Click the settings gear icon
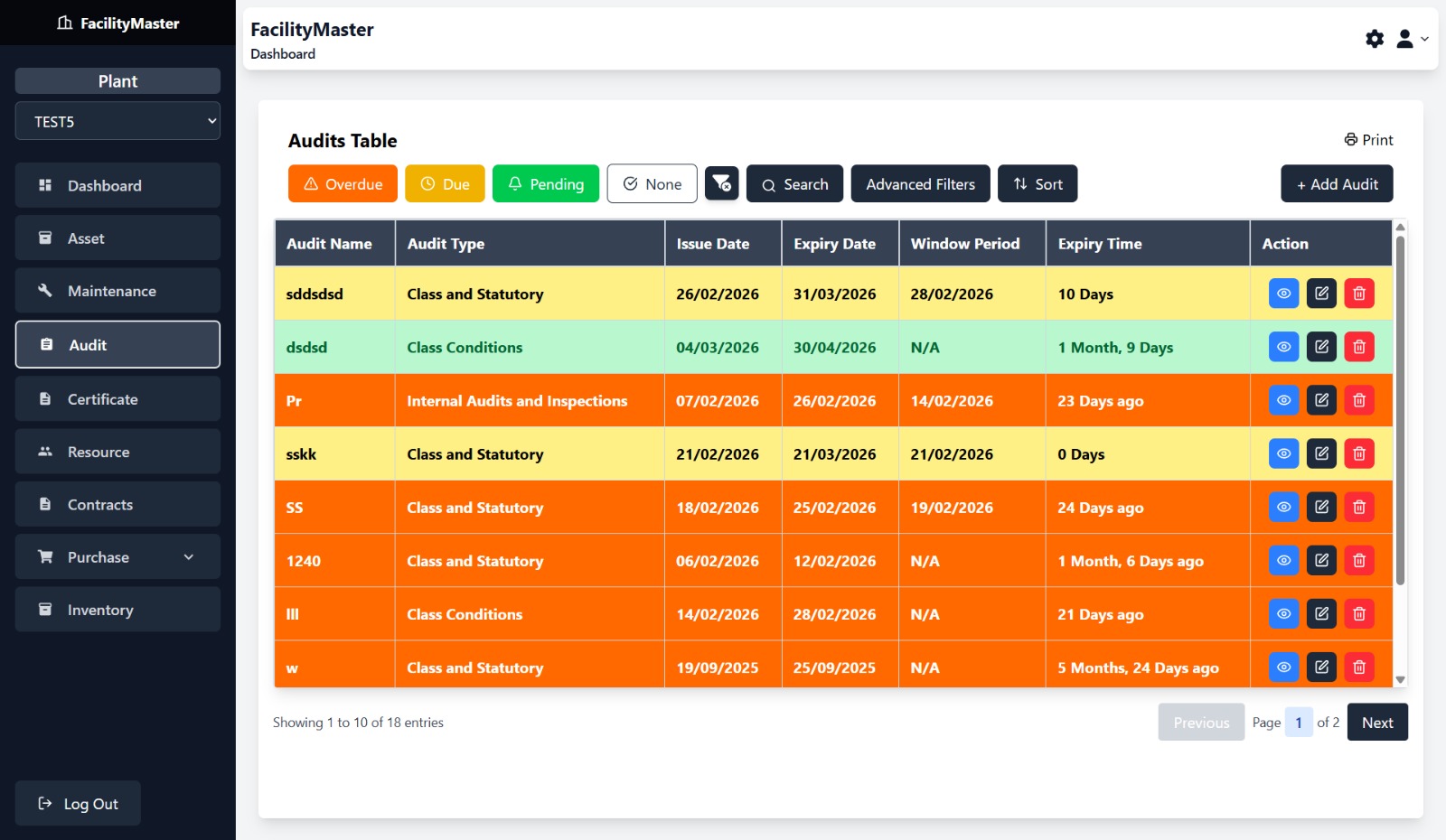This screenshot has height=840, width=1446. tap(1374, 39)
